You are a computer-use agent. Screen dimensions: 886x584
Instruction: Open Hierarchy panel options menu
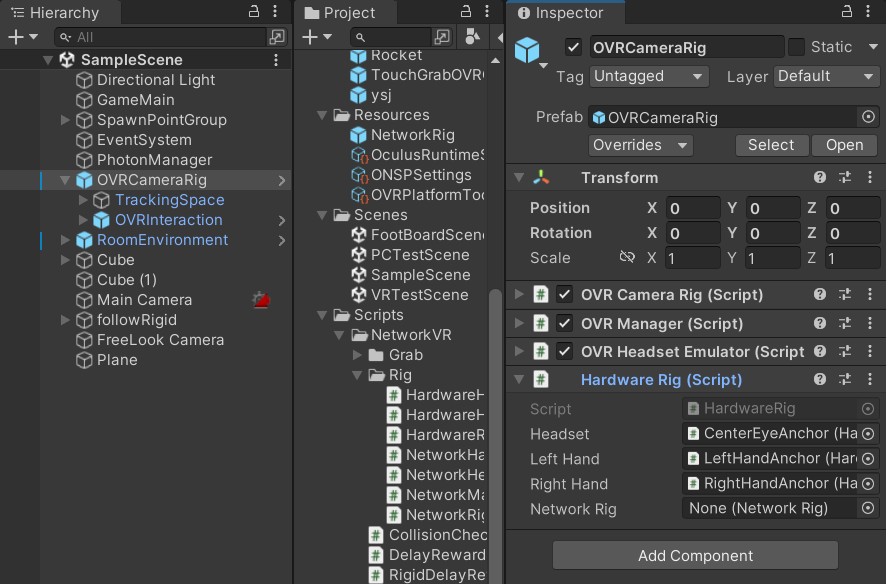[275, 11]
